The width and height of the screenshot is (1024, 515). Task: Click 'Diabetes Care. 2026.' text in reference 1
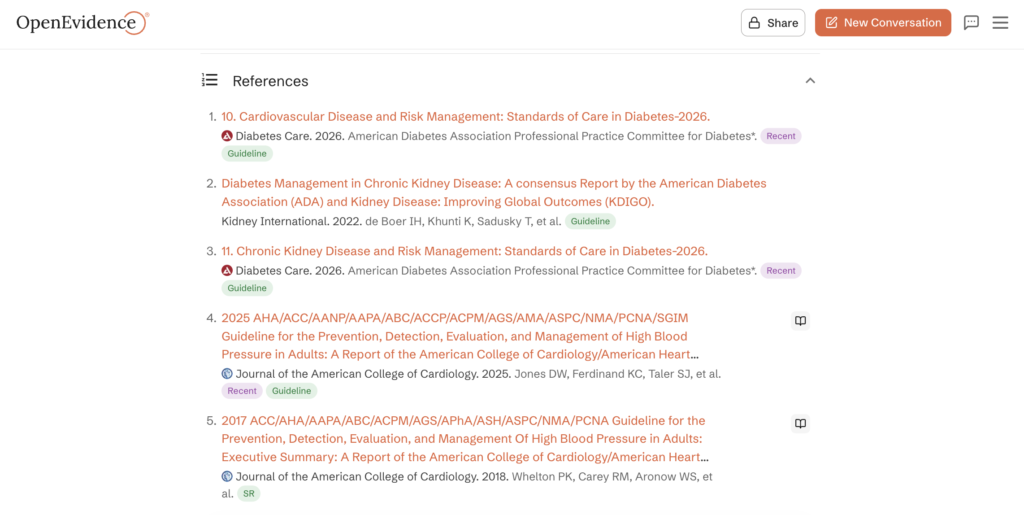point(290,136)
